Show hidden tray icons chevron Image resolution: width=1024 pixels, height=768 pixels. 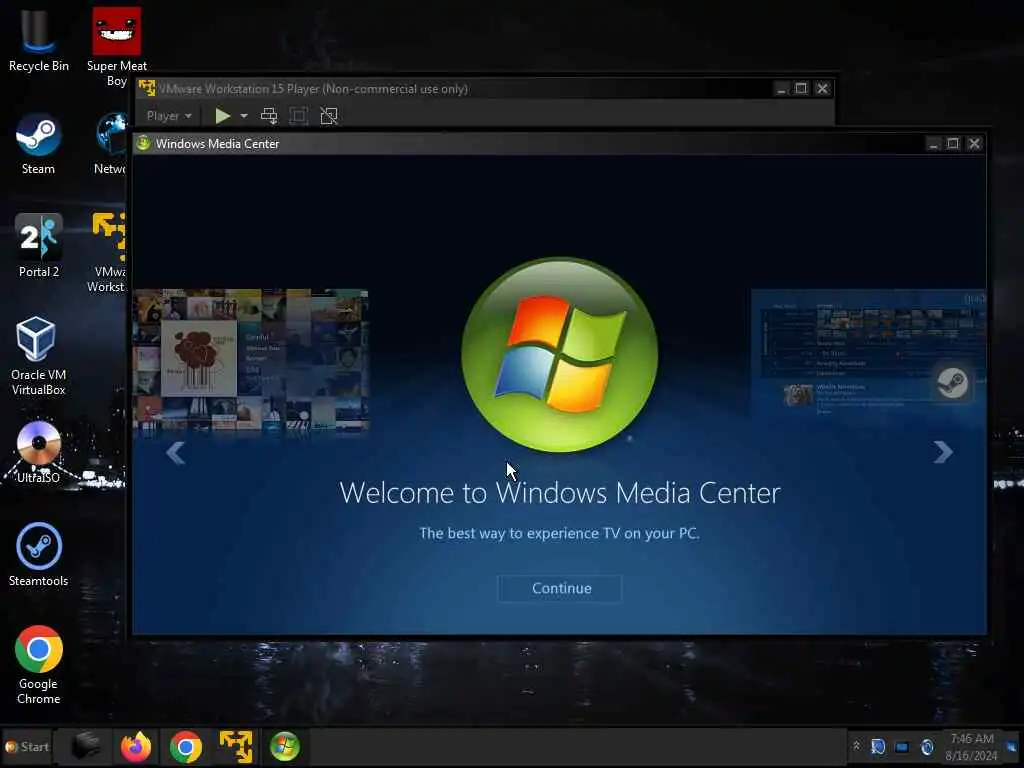pyautogui.click(x=856, y=745)
